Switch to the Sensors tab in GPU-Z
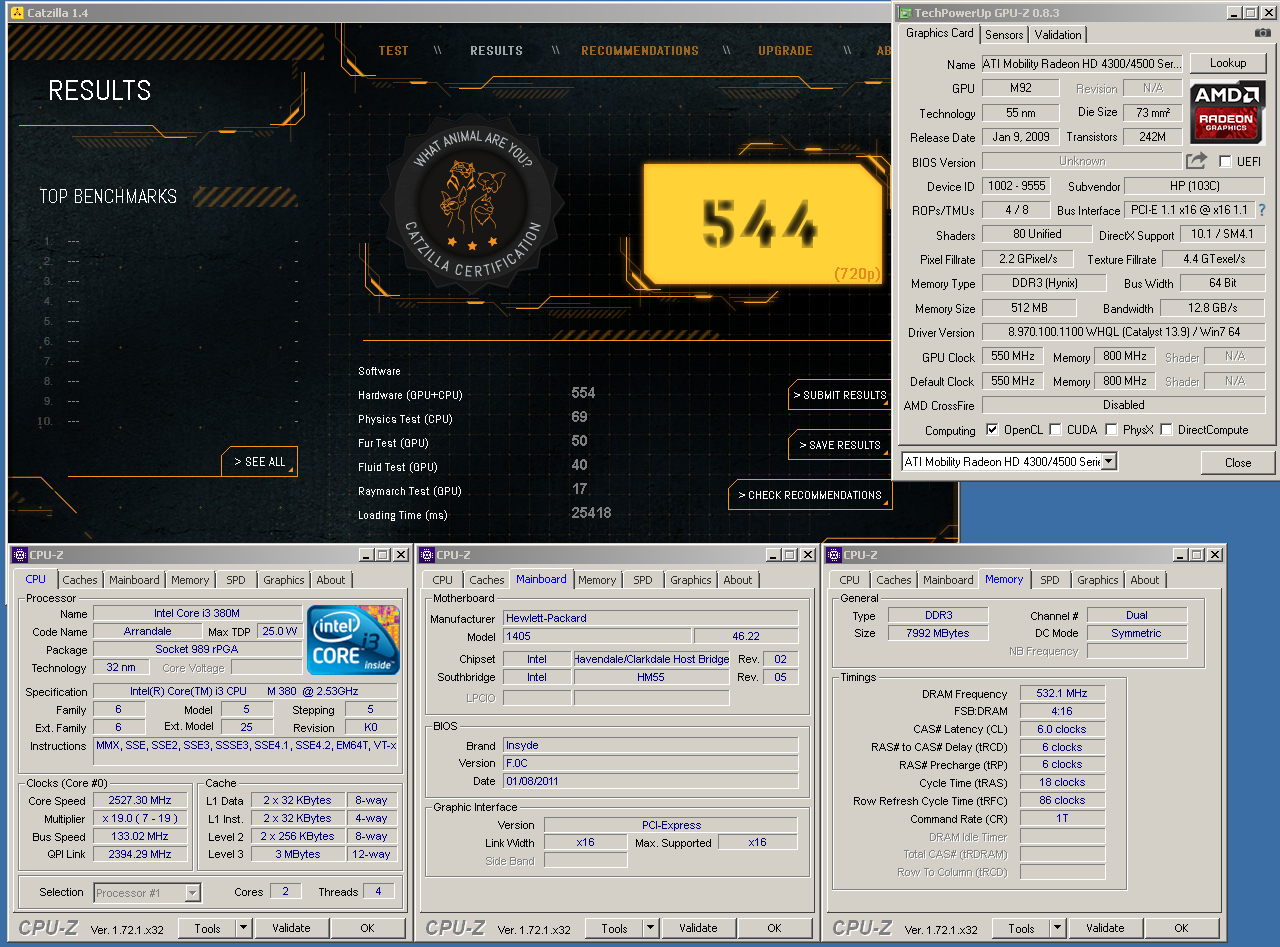 tap(1004, 34)
